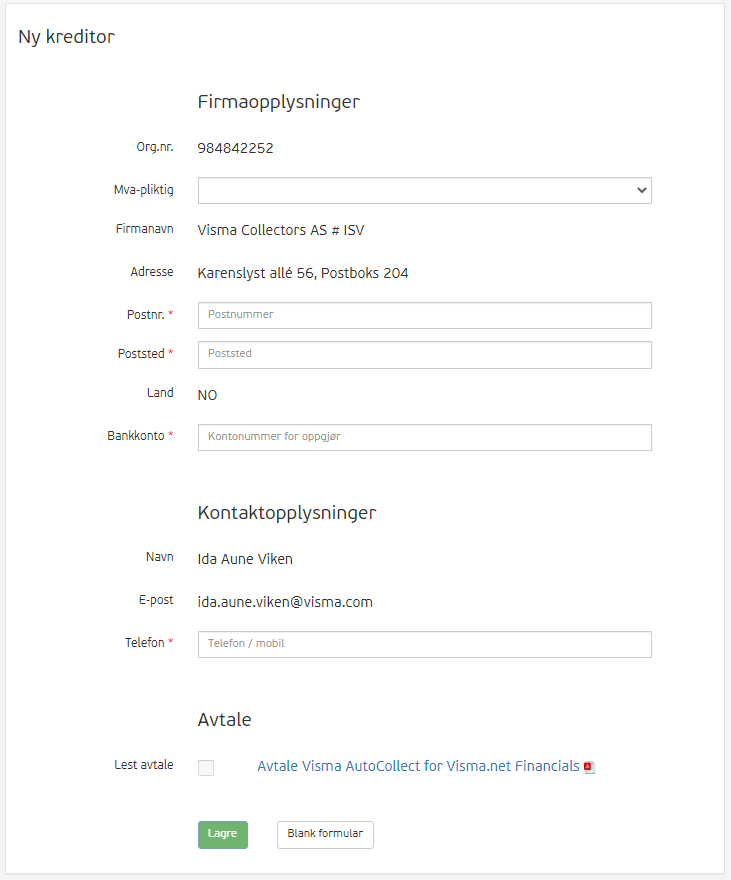Click the Bankkonto field label

point(136,436)
